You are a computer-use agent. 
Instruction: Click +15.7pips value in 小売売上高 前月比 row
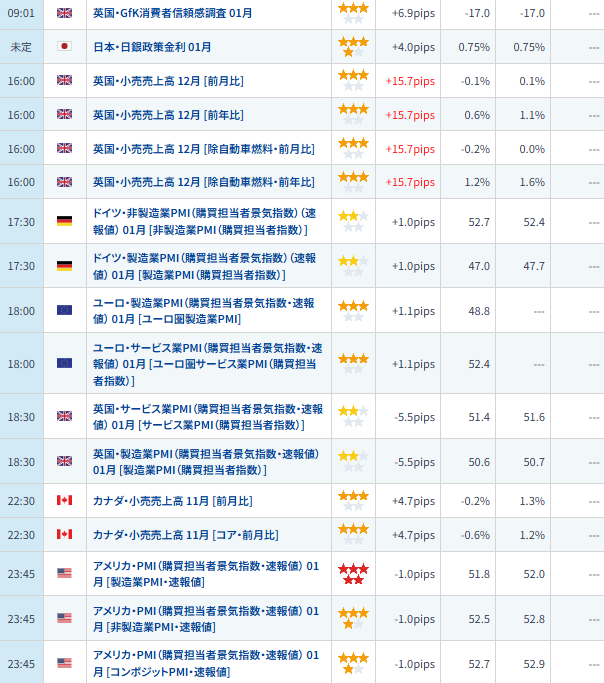coord(410,81)
